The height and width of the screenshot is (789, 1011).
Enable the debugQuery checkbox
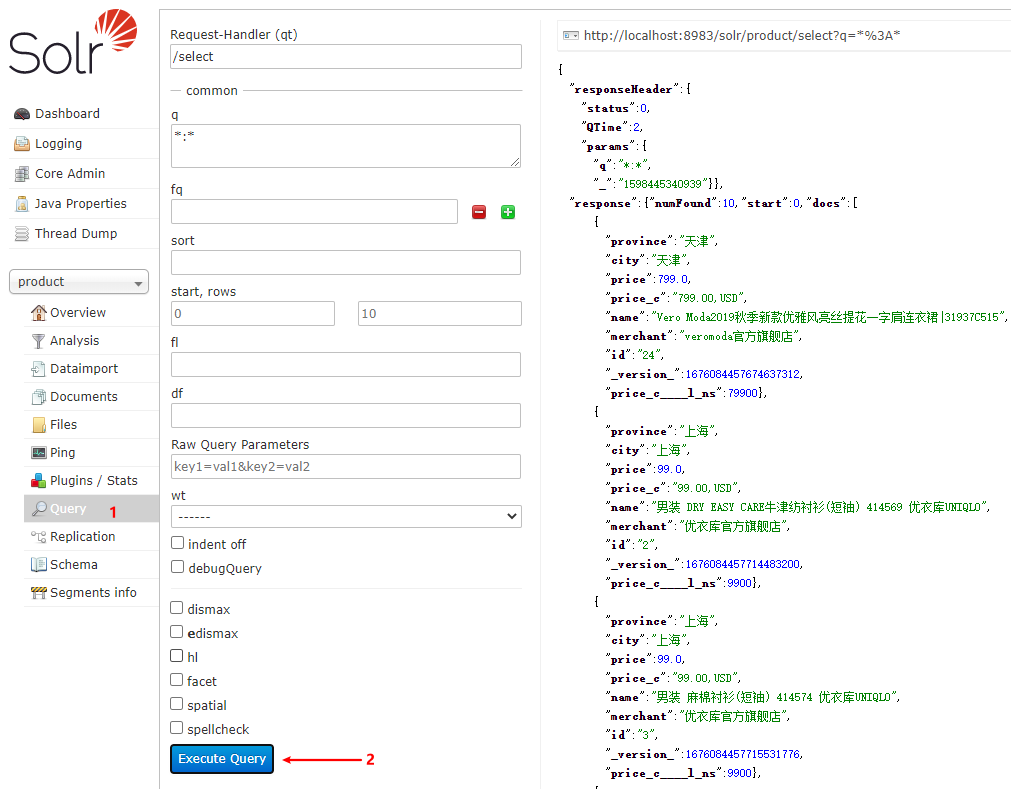coord(177,567)
